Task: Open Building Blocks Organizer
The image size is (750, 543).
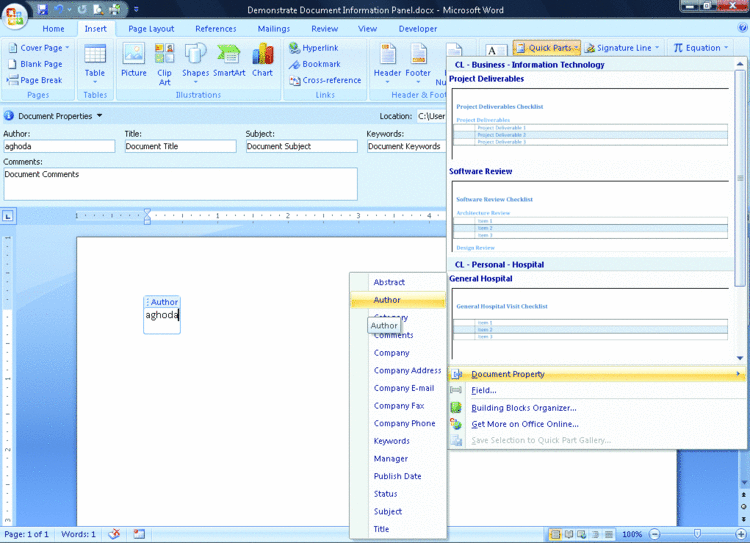Action: tap(524, 408)
